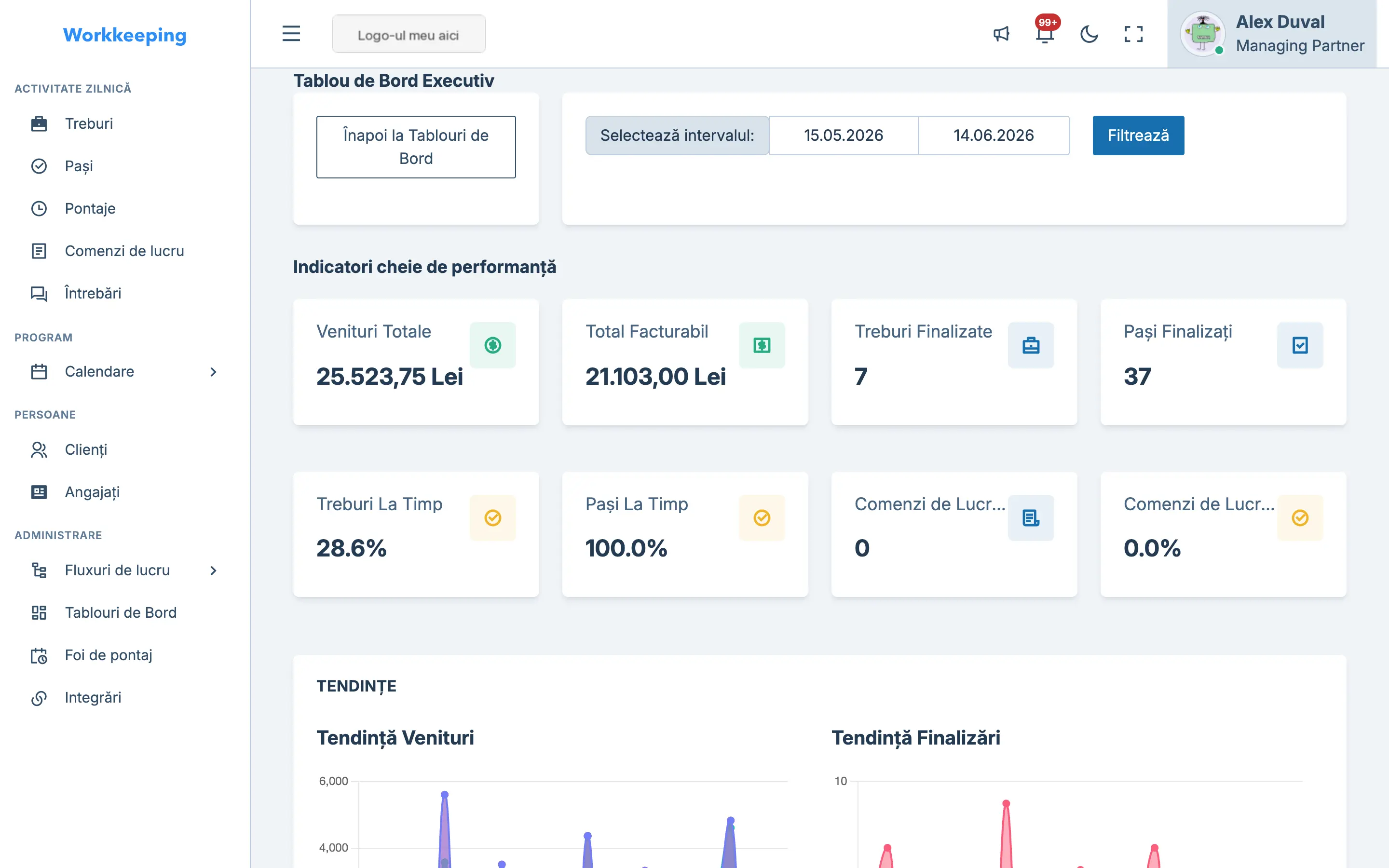Click the Filtrează button
Image resolution: width=1389 pixels, height=868 pixels.
pos(1138,136)
